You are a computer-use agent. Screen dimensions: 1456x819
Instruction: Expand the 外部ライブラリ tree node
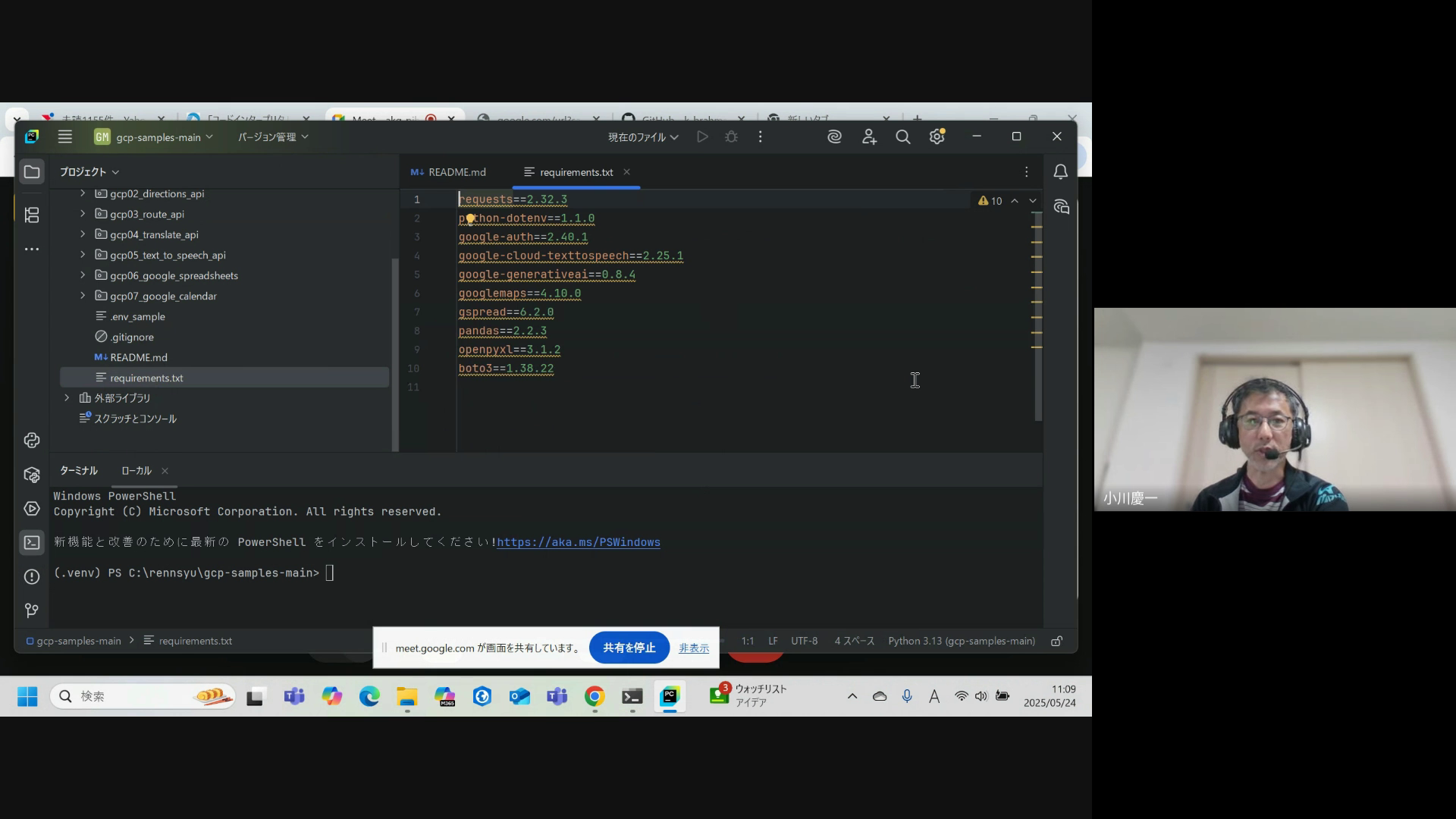(x=67, y=398)
